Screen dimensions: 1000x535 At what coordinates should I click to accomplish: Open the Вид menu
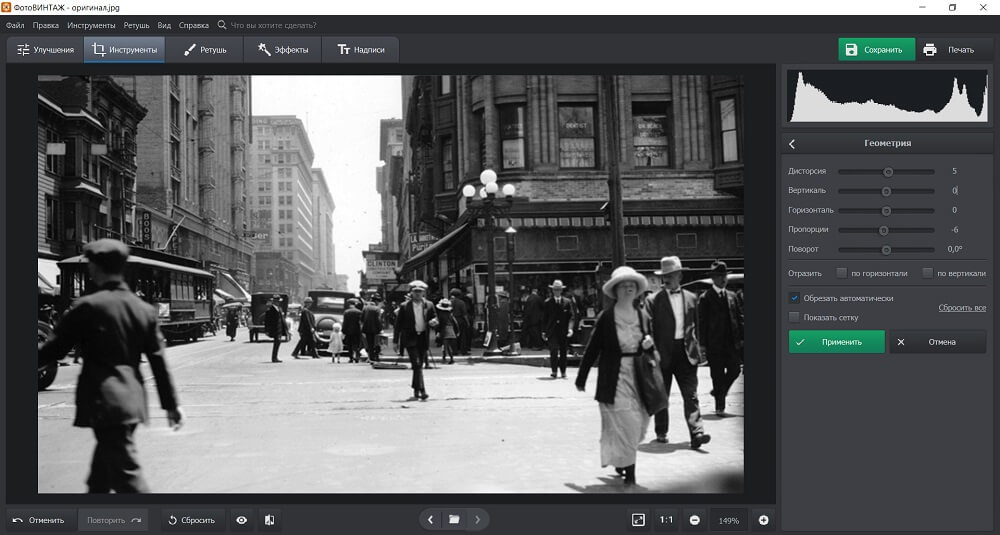coord(164,26)
